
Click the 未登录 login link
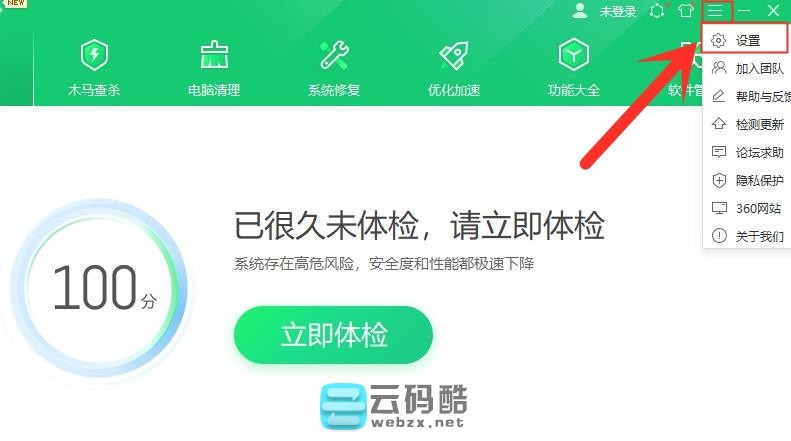point(617,11)
